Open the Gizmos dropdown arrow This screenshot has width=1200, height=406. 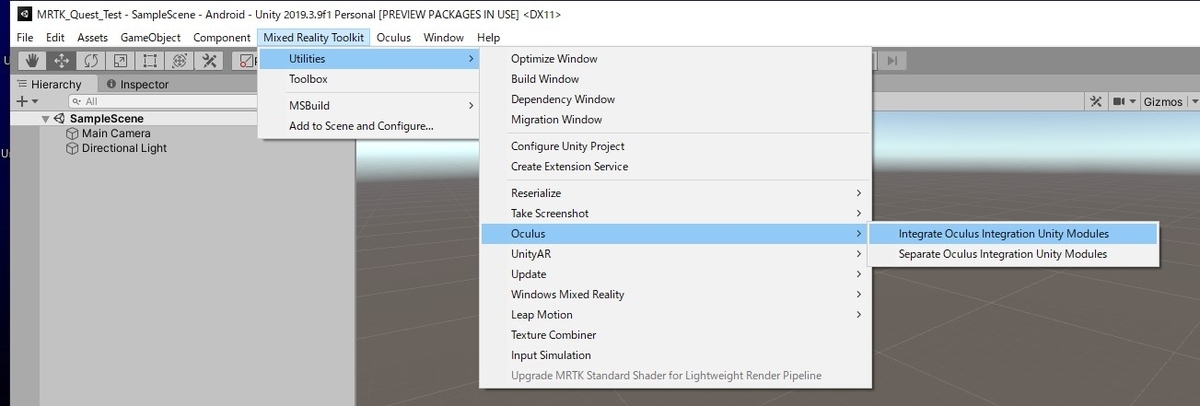[1193, 102]
